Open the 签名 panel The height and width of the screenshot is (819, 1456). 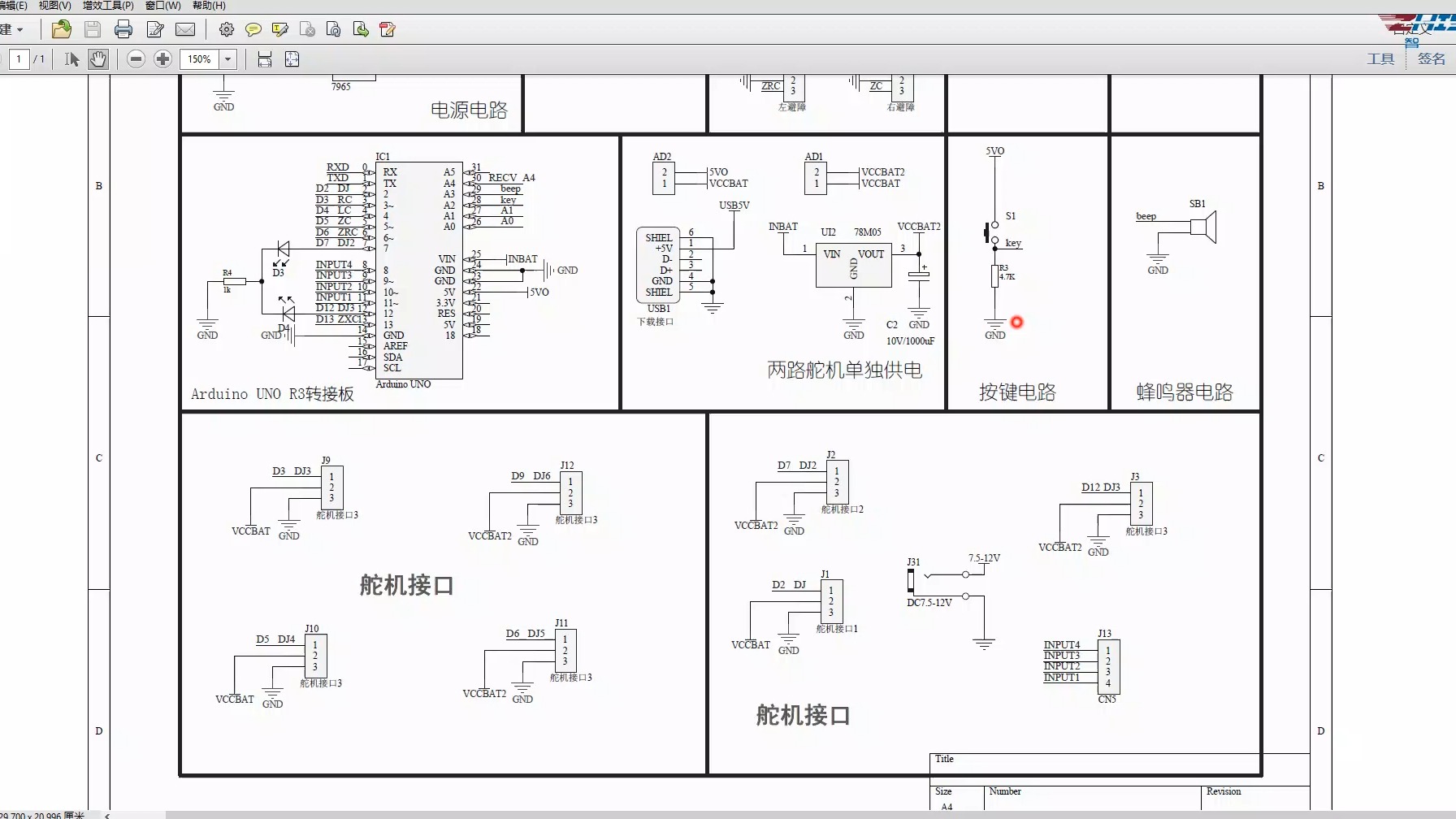1432,59
